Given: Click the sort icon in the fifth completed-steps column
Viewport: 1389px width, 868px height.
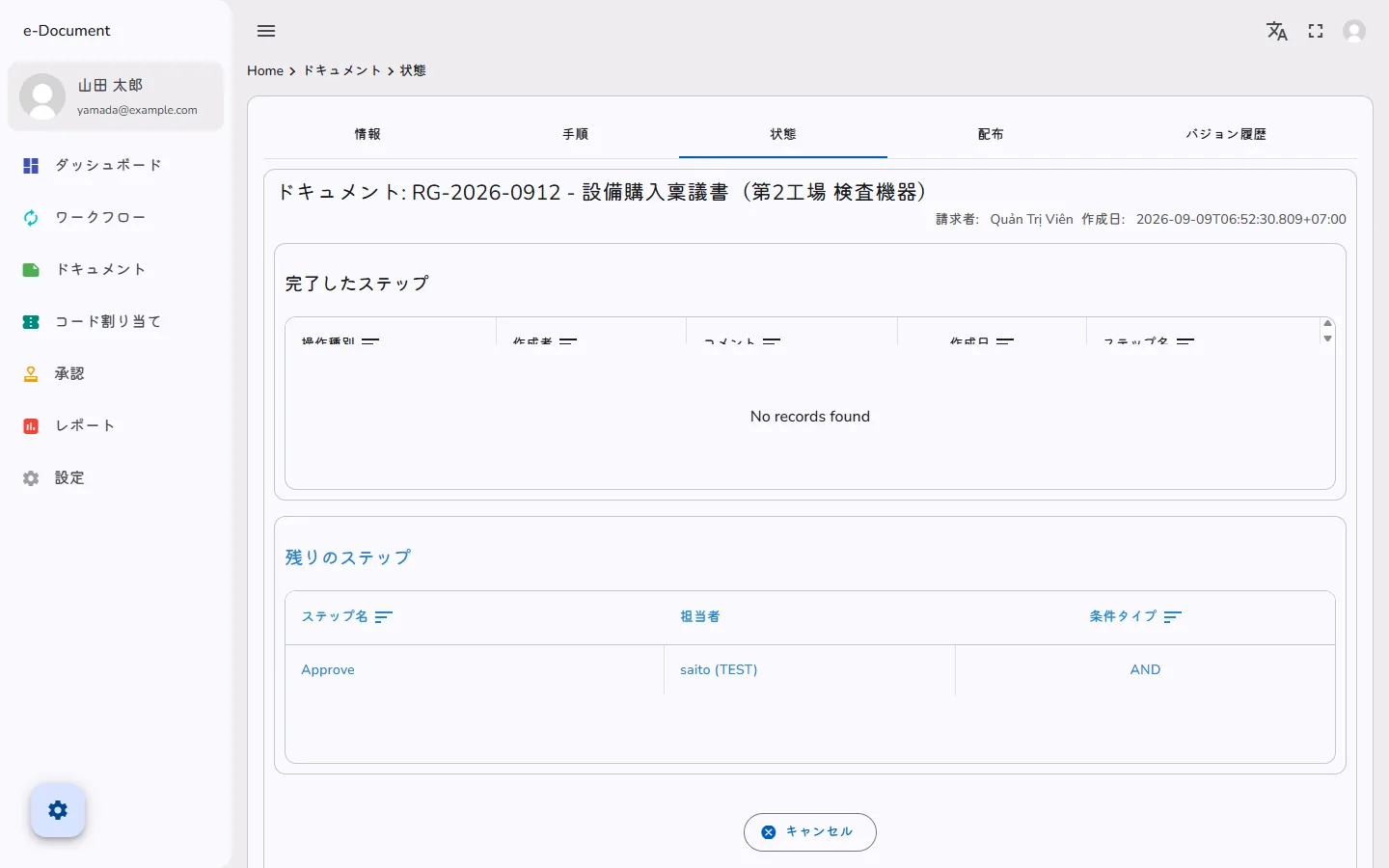Looking at the screenshot, I should (x=1185, y=340).
